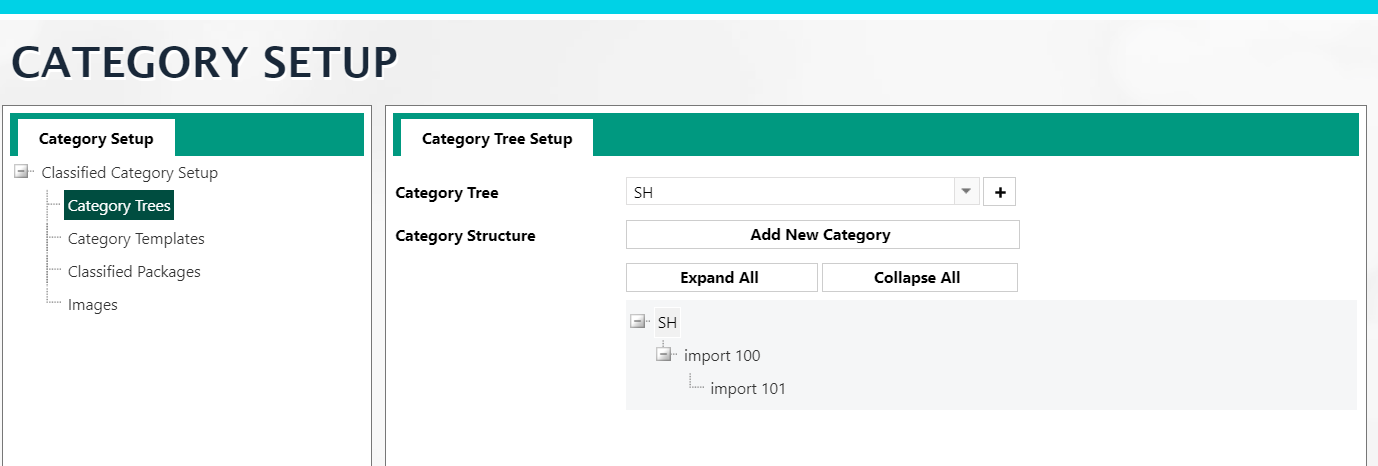Open the Category Tree dropdown arrow
The height and width of the screenshot is (466, 1378).
[x=966, y=192]
